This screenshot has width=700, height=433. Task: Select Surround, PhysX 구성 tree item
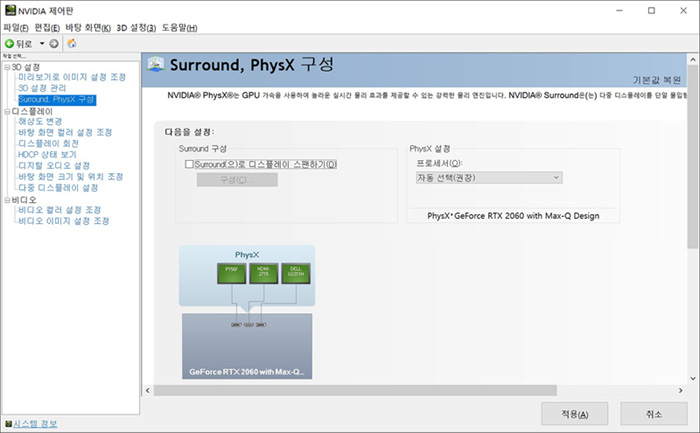(57, 100)
